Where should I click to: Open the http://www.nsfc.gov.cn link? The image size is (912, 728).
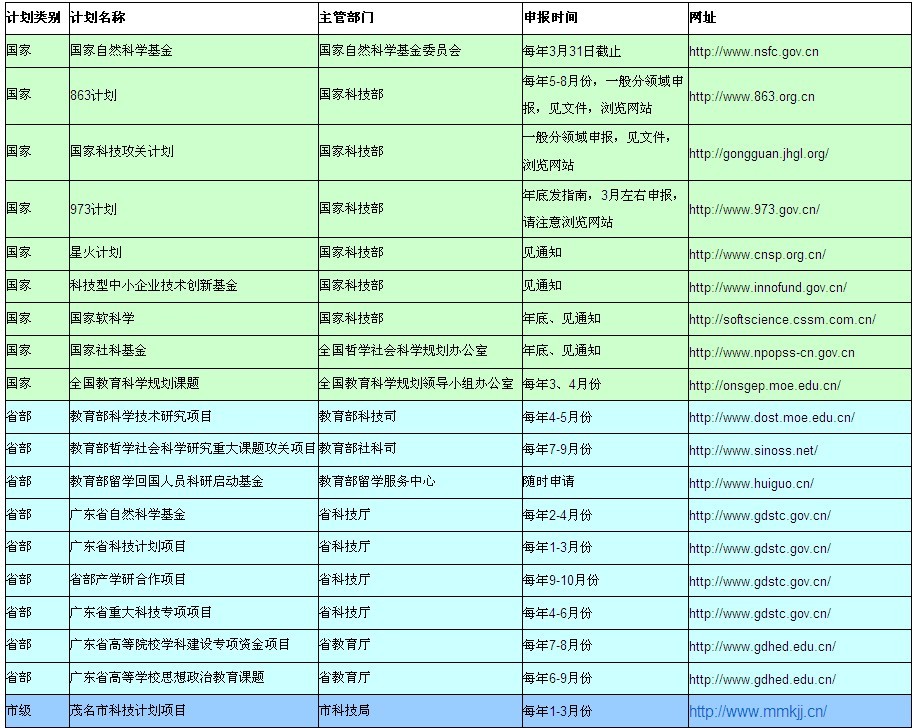click(x=754, y=52)
